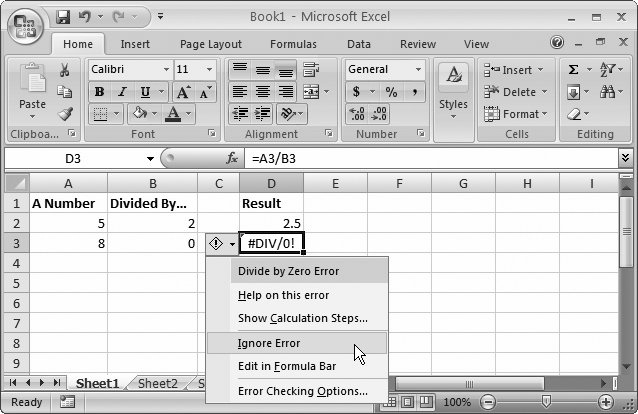
Task: Toggle Underline formatting
Action: pyautogui.click(x=145, y=92)
